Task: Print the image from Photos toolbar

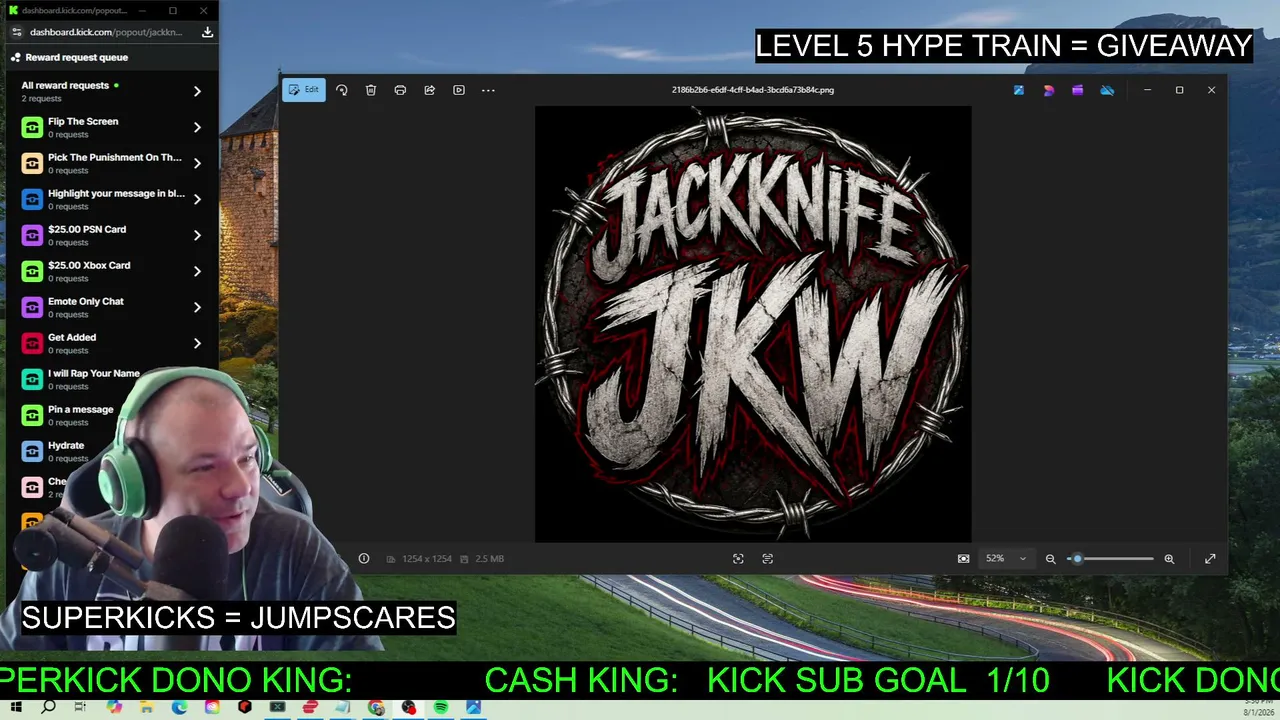Action: 400,90
